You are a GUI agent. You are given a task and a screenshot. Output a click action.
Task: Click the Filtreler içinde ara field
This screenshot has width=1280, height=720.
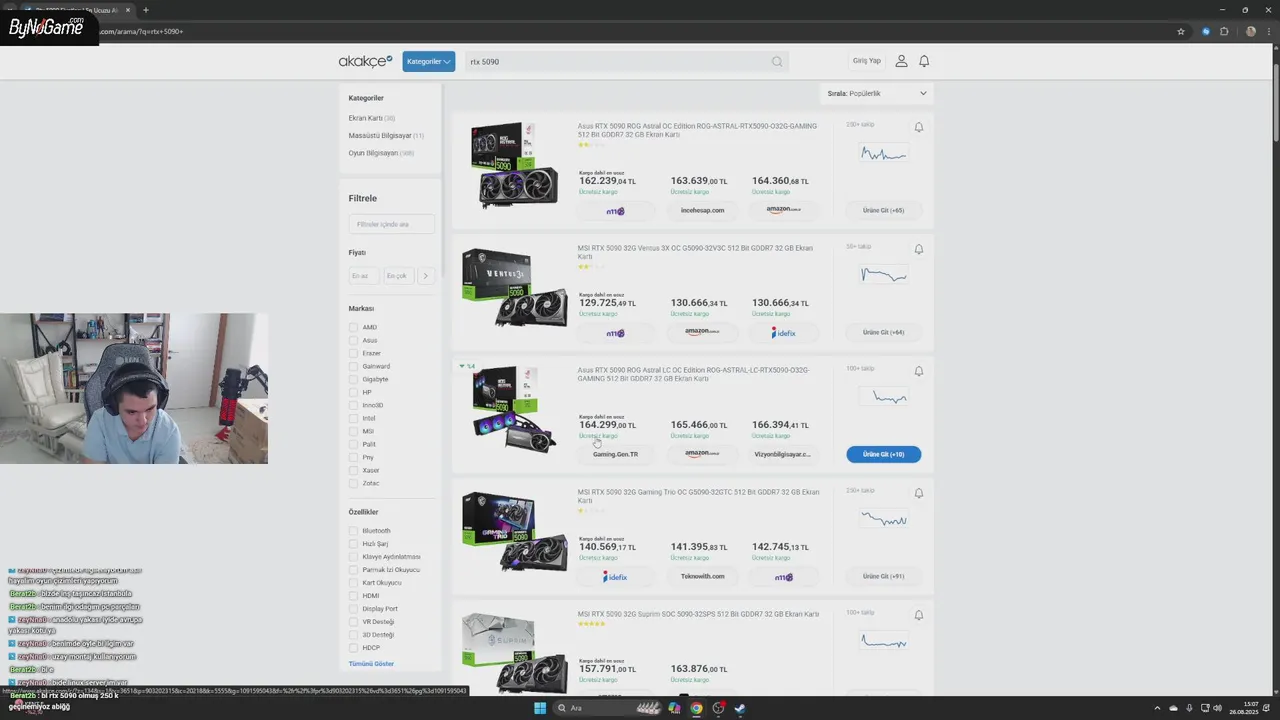point(391,224)
